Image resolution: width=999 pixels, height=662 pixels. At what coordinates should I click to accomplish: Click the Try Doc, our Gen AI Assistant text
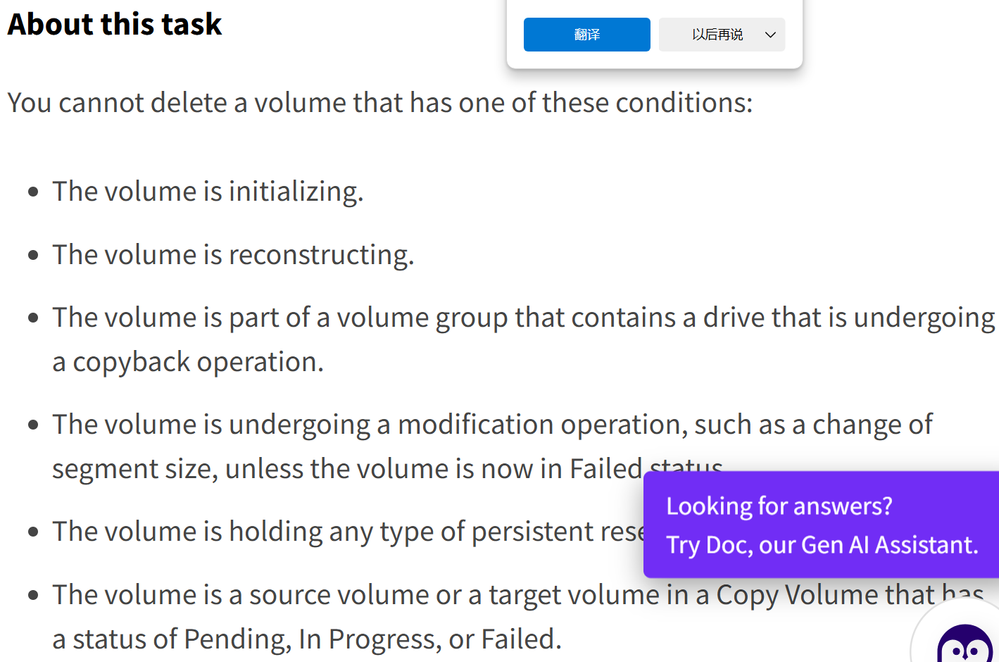[822, 545]
